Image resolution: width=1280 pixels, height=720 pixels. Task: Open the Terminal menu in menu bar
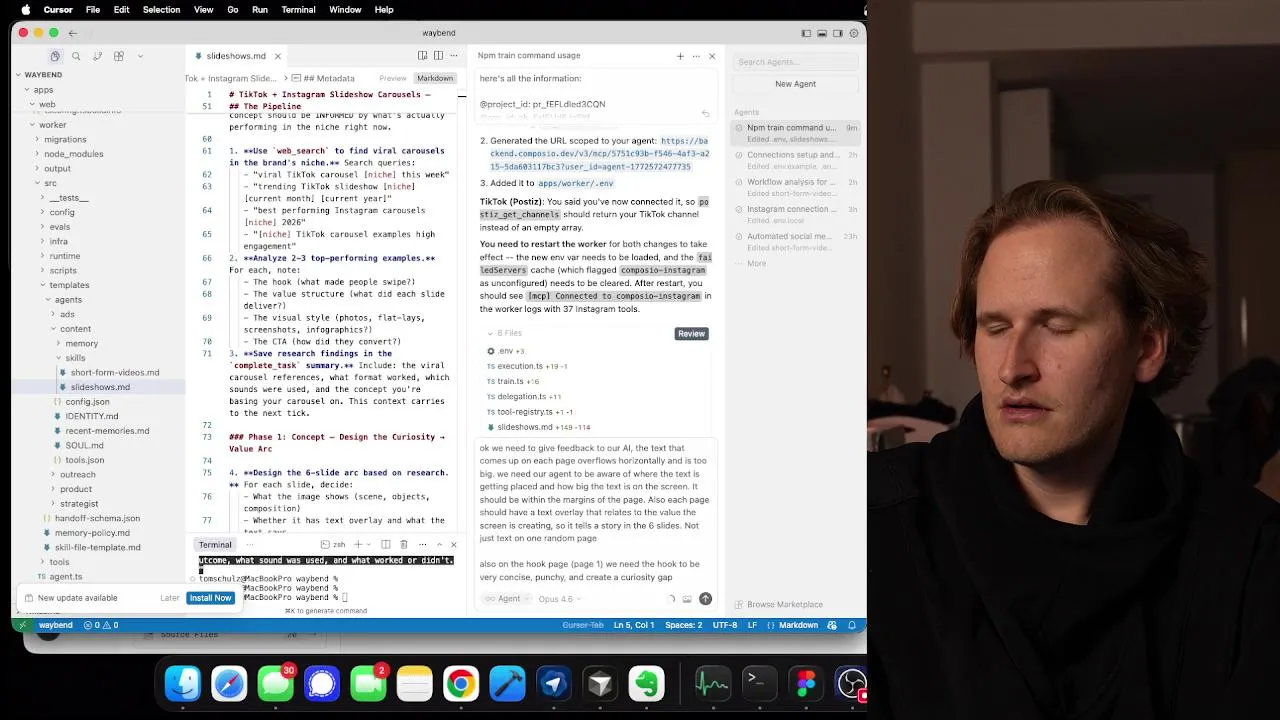pyautogui.click(x=298, y=9)
